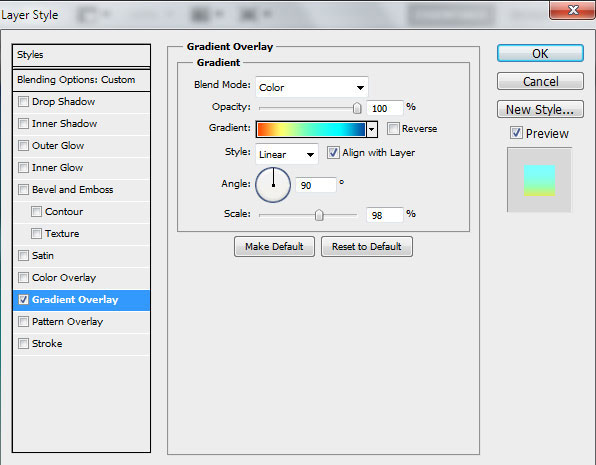Click the gradient color bar

click(x=311, y=129)
